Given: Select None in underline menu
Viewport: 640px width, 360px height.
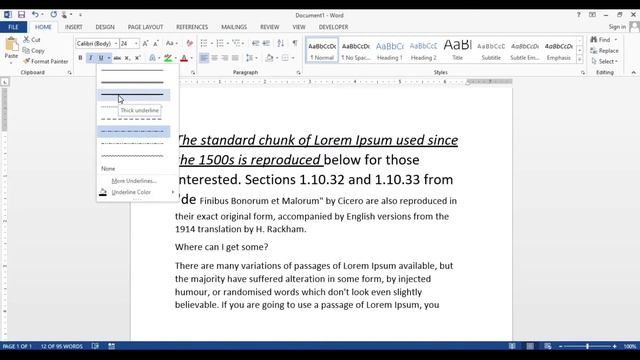Looking at the screenshot, I should tap(108, 168).
